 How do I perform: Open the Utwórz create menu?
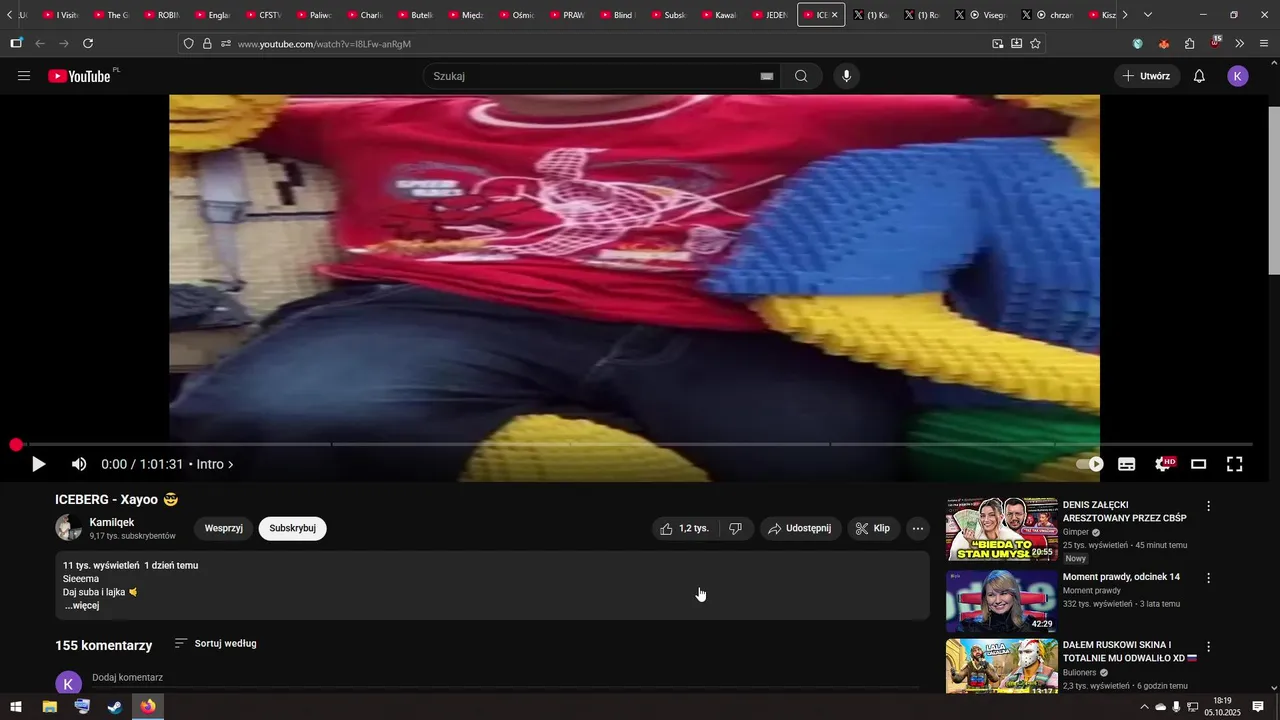(1146, 76)
